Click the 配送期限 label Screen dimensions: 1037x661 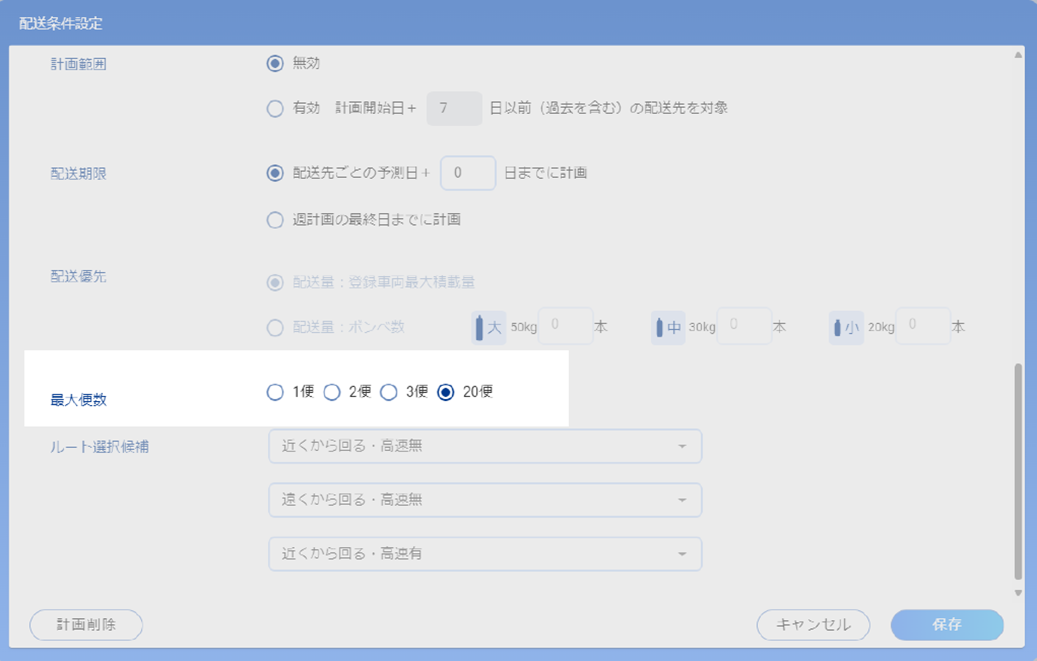(79, 174)
